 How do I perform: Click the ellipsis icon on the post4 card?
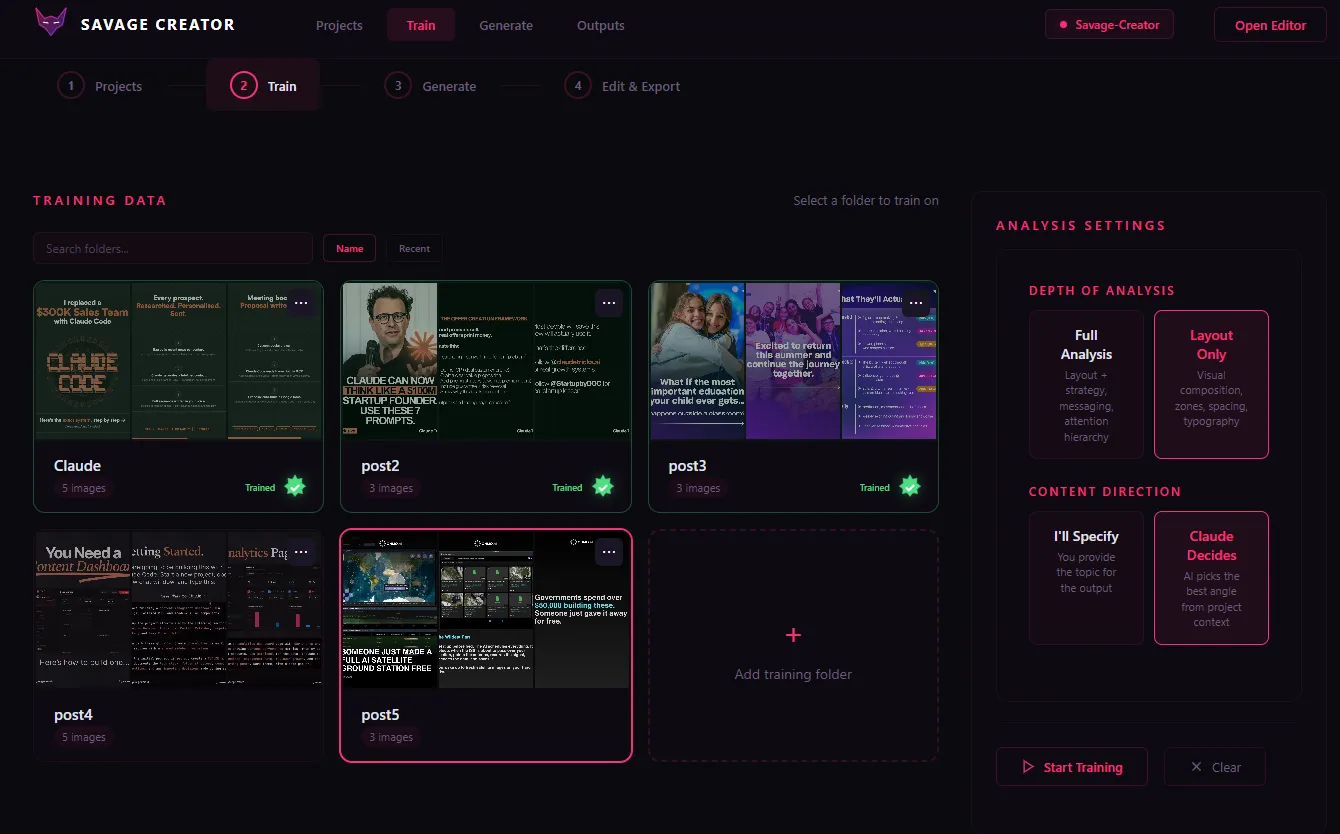301,551
